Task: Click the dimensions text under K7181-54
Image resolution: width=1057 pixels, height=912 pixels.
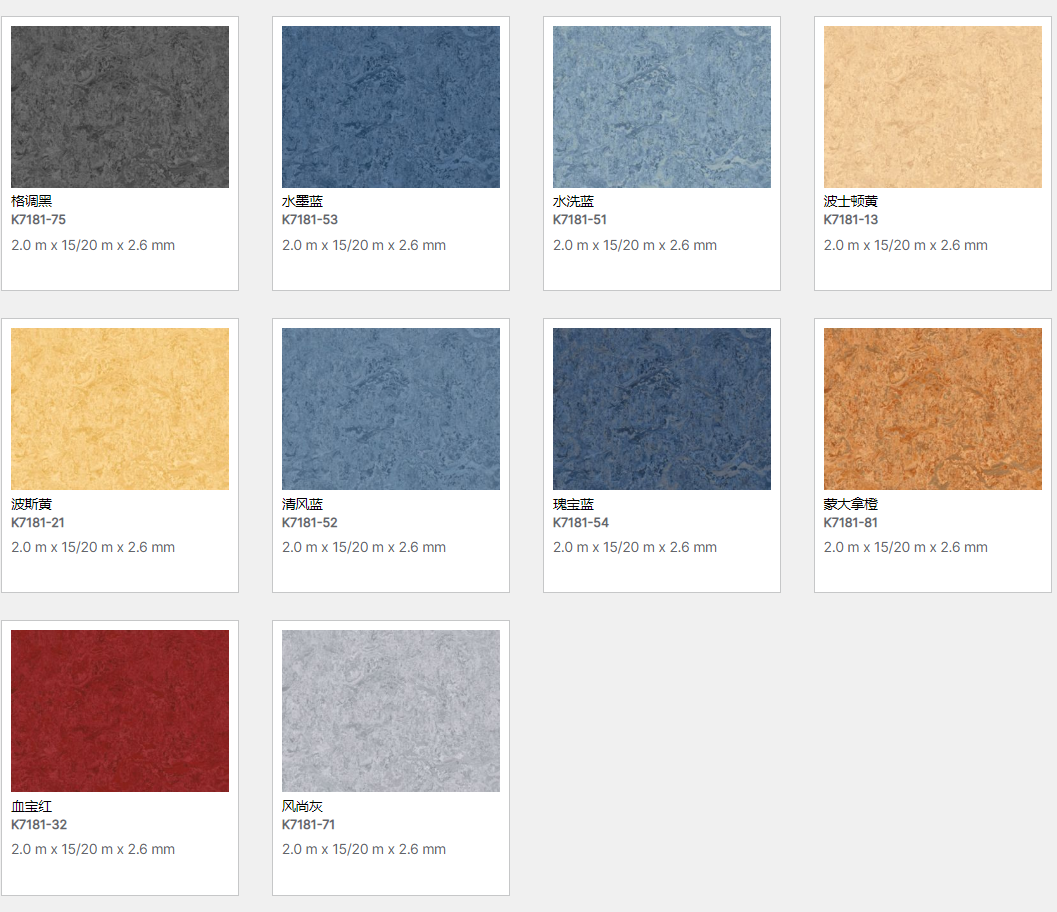Action: [x=635, y=547]
